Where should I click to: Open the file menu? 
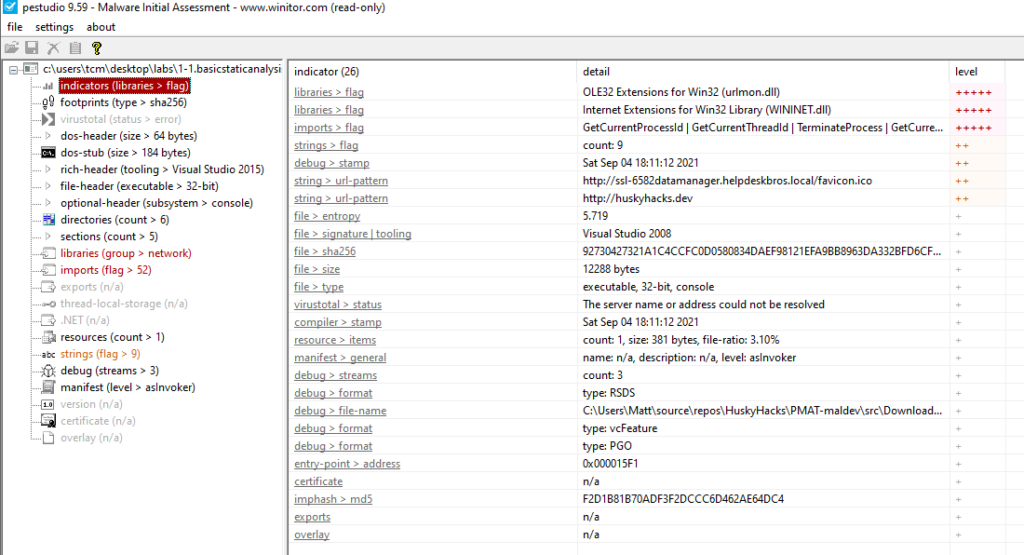[14, 27]
